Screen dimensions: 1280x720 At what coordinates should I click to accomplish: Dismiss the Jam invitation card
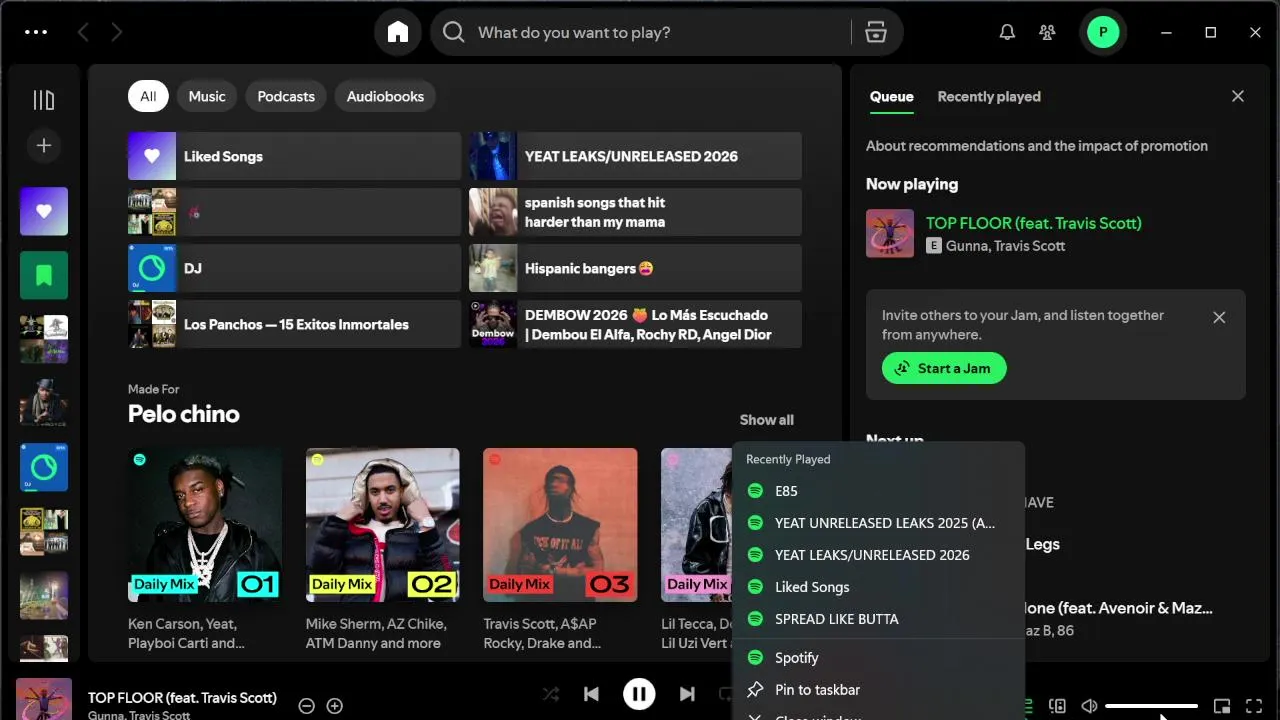1219,317
